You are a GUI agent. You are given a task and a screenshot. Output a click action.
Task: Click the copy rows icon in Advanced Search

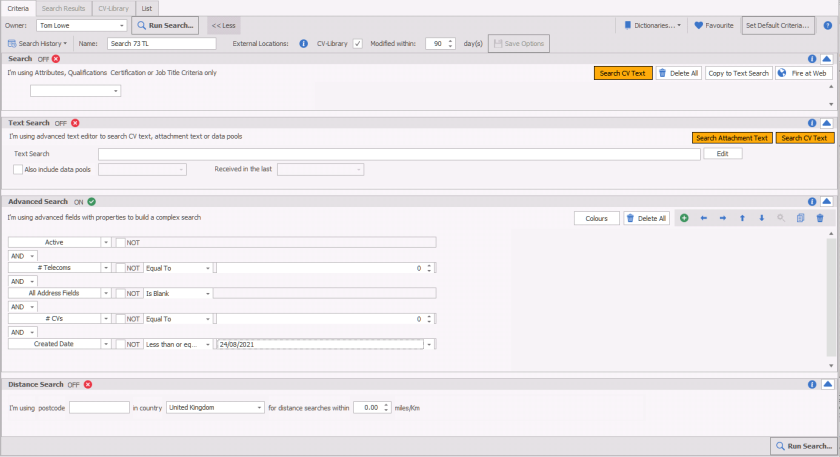coord(800,218)
